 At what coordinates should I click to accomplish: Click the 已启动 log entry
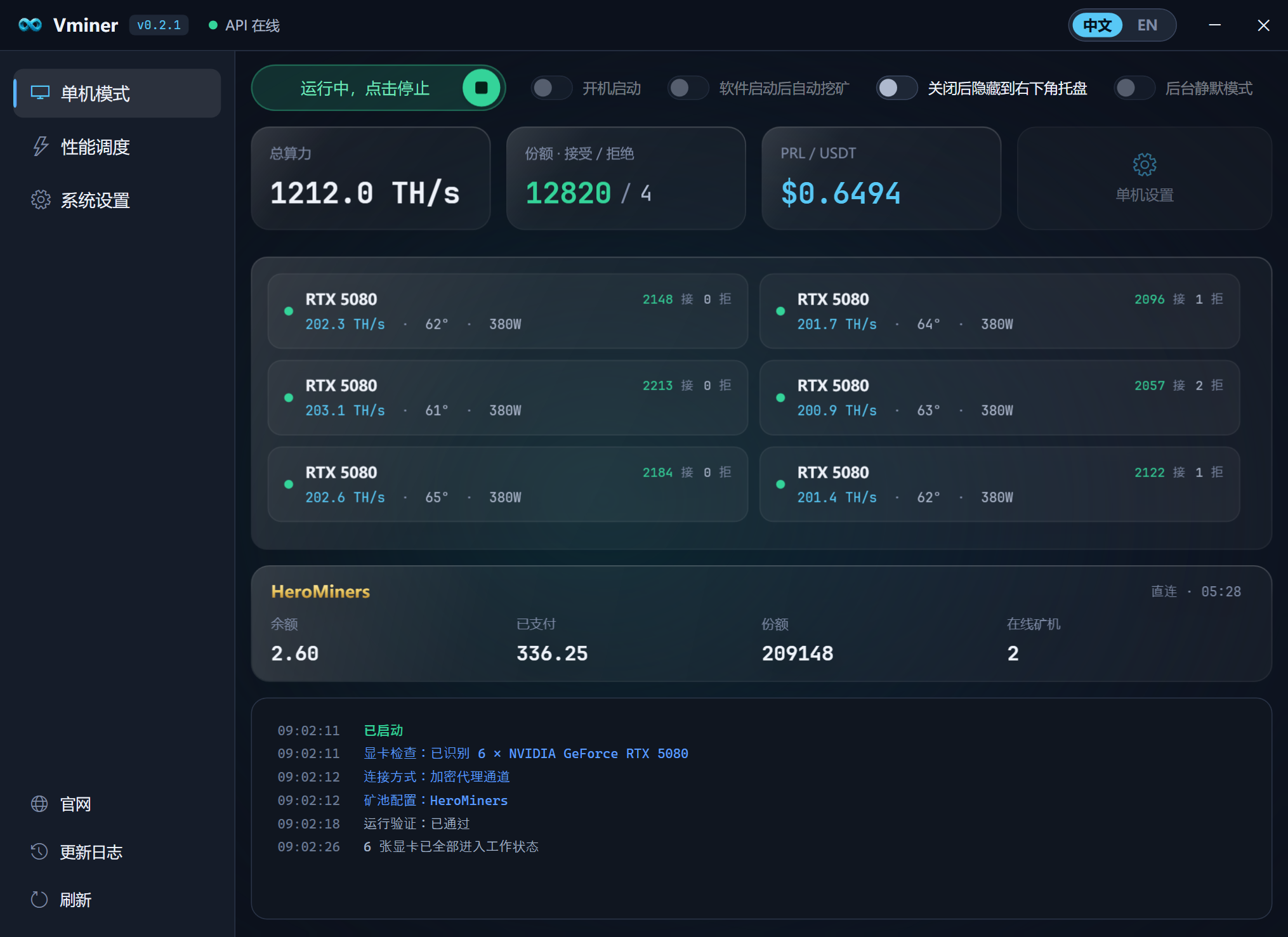pyautogui.click(x=383, y=730)
